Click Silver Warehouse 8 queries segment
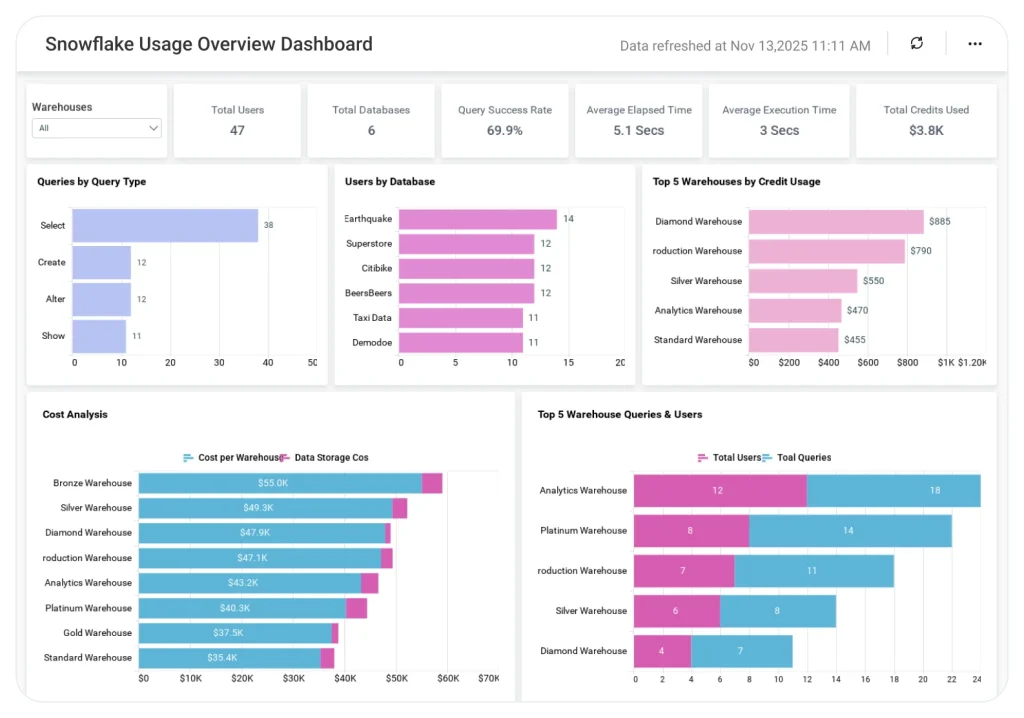 point(778,611)
